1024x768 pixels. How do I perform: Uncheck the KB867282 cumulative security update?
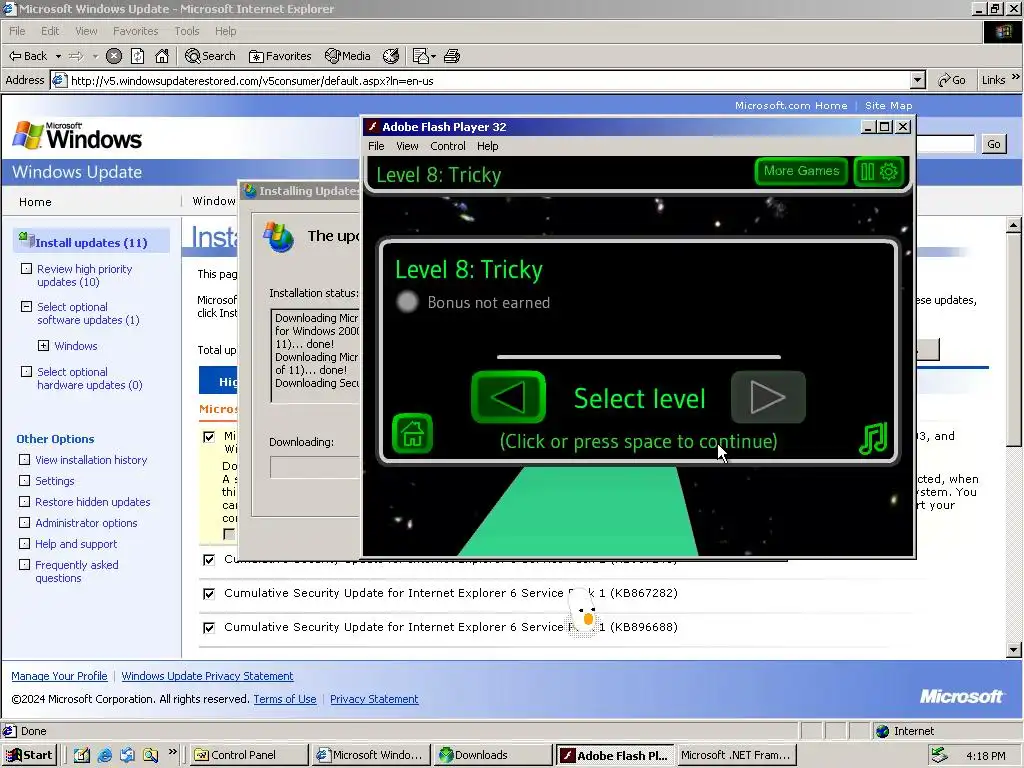click(209, 594)
